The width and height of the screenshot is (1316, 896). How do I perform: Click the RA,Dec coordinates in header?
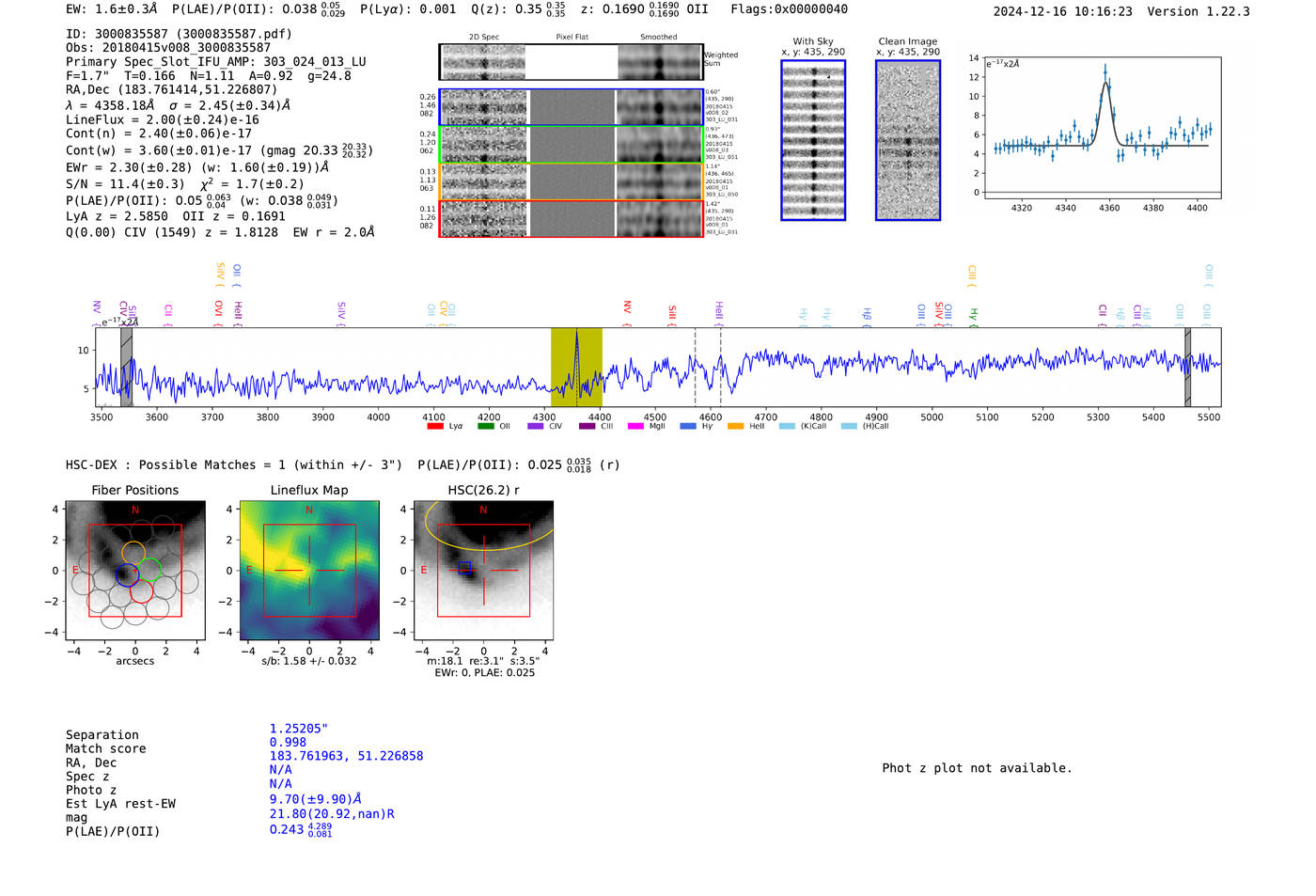[171, 90]
